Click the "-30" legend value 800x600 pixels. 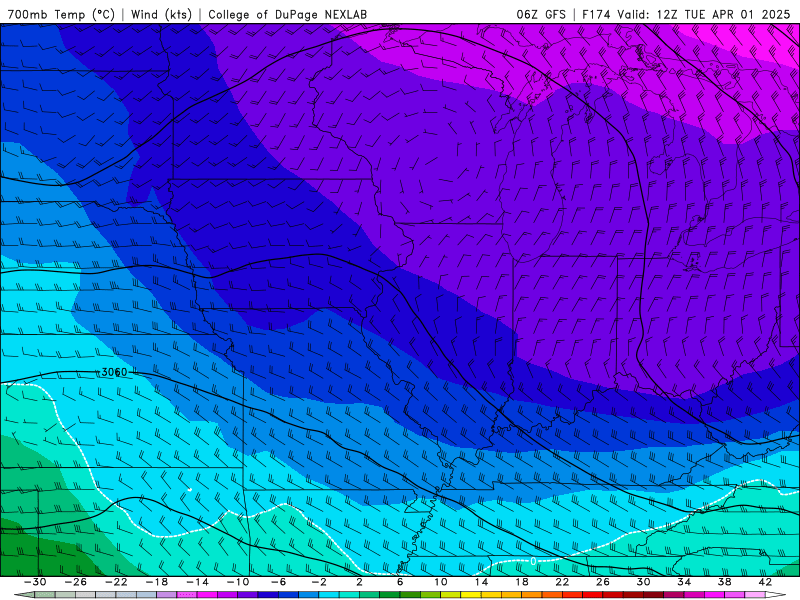pyautogui.click(x=35, y=582)
